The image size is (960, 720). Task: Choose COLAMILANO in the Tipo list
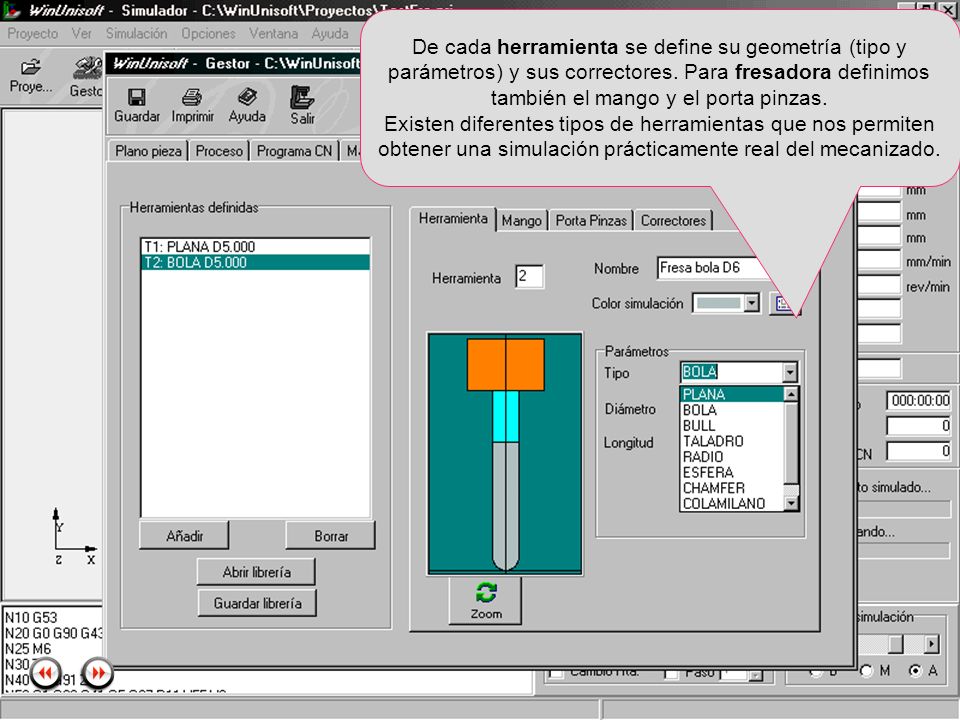732,504
